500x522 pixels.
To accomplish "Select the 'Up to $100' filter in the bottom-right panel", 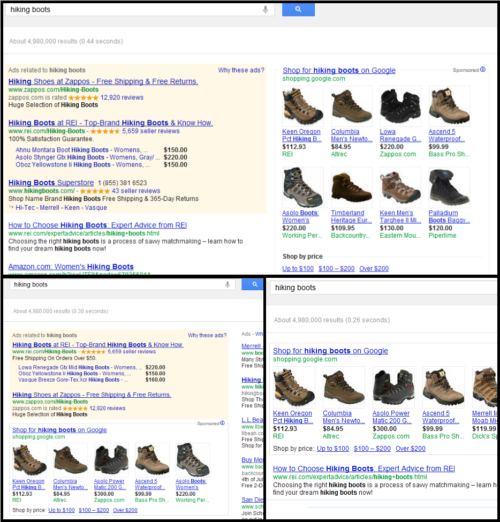I will [x=333, y=449].
